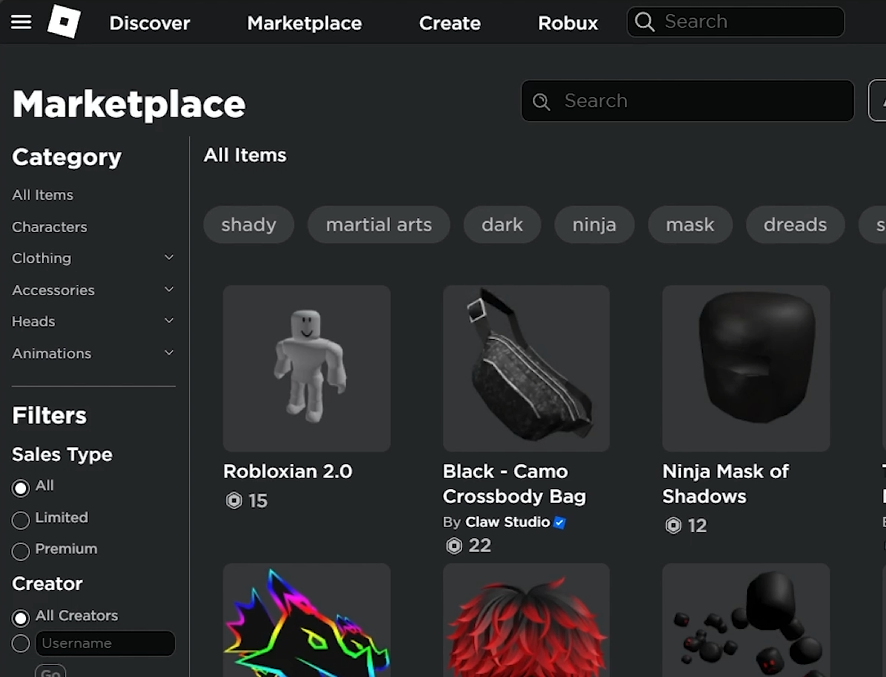Open the rainbow dragon head item thumbnail
The image size is (886, 677).
(307, 620)
